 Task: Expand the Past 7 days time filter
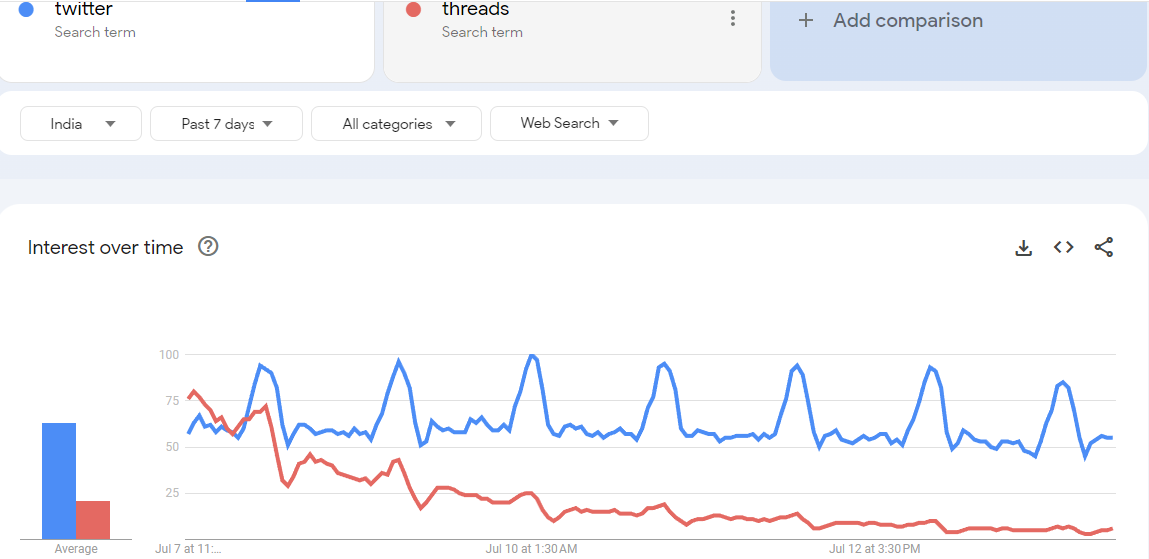[226, 124]
